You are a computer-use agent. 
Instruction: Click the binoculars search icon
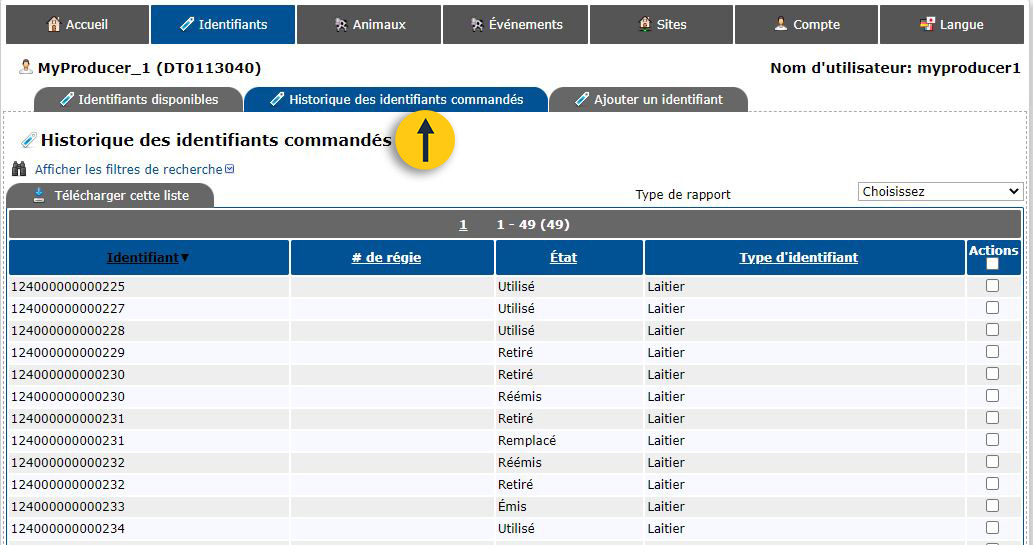pyautogui.click(x=19, y=169)
